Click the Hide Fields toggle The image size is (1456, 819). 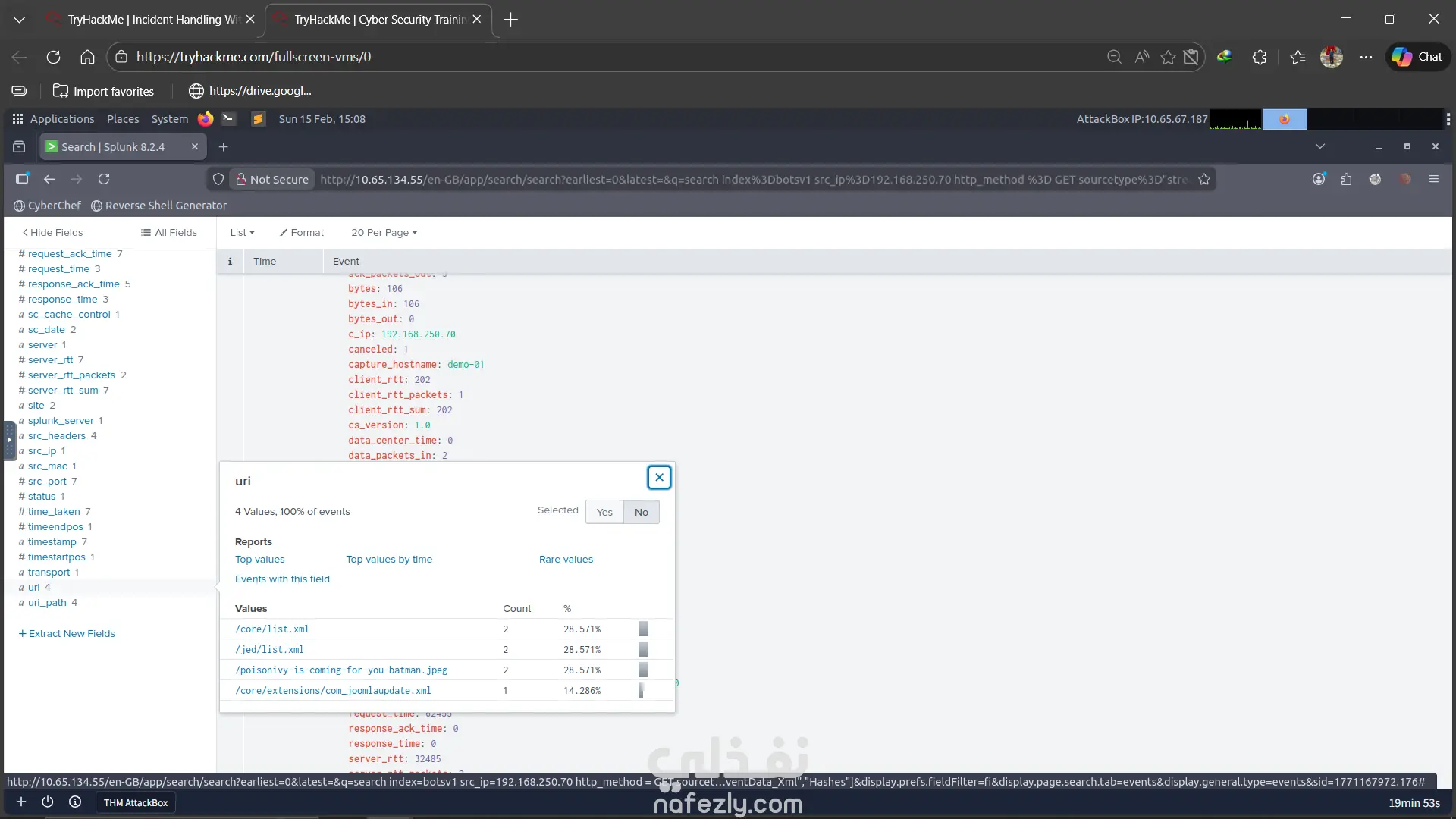pyautogui.click(x=52, y=233)
